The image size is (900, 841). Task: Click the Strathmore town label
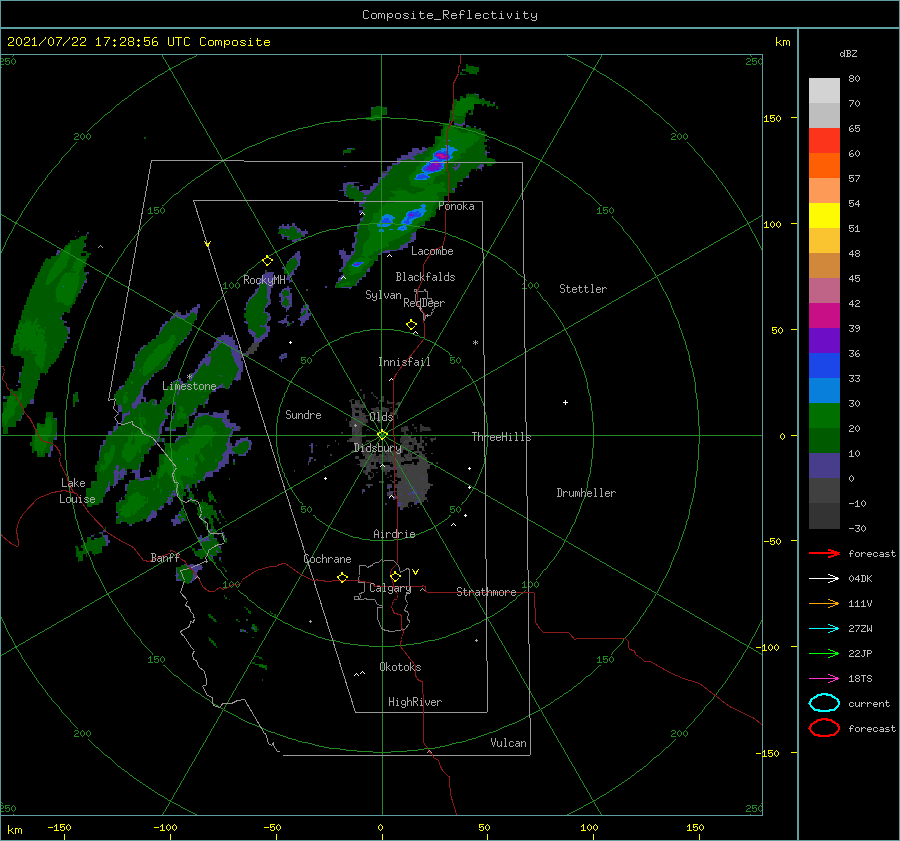(x=486, y=592)
